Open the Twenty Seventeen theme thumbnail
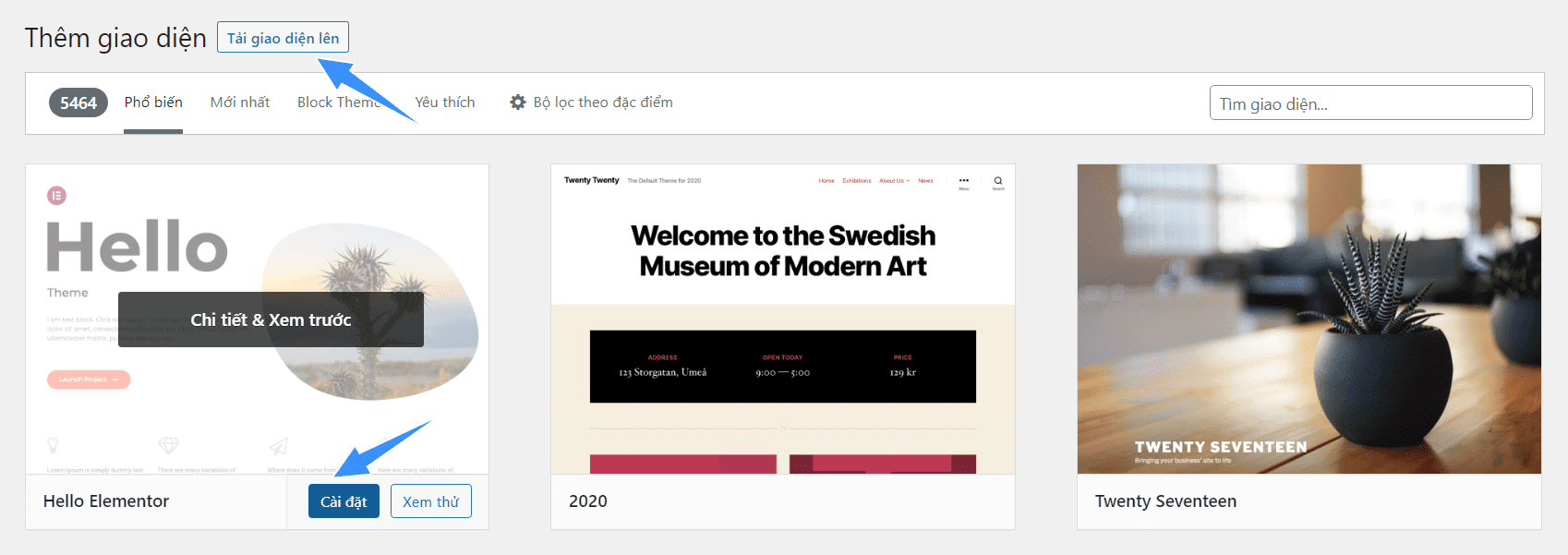The height and width of the screenshot is (555, 1568). point(1309,320)
